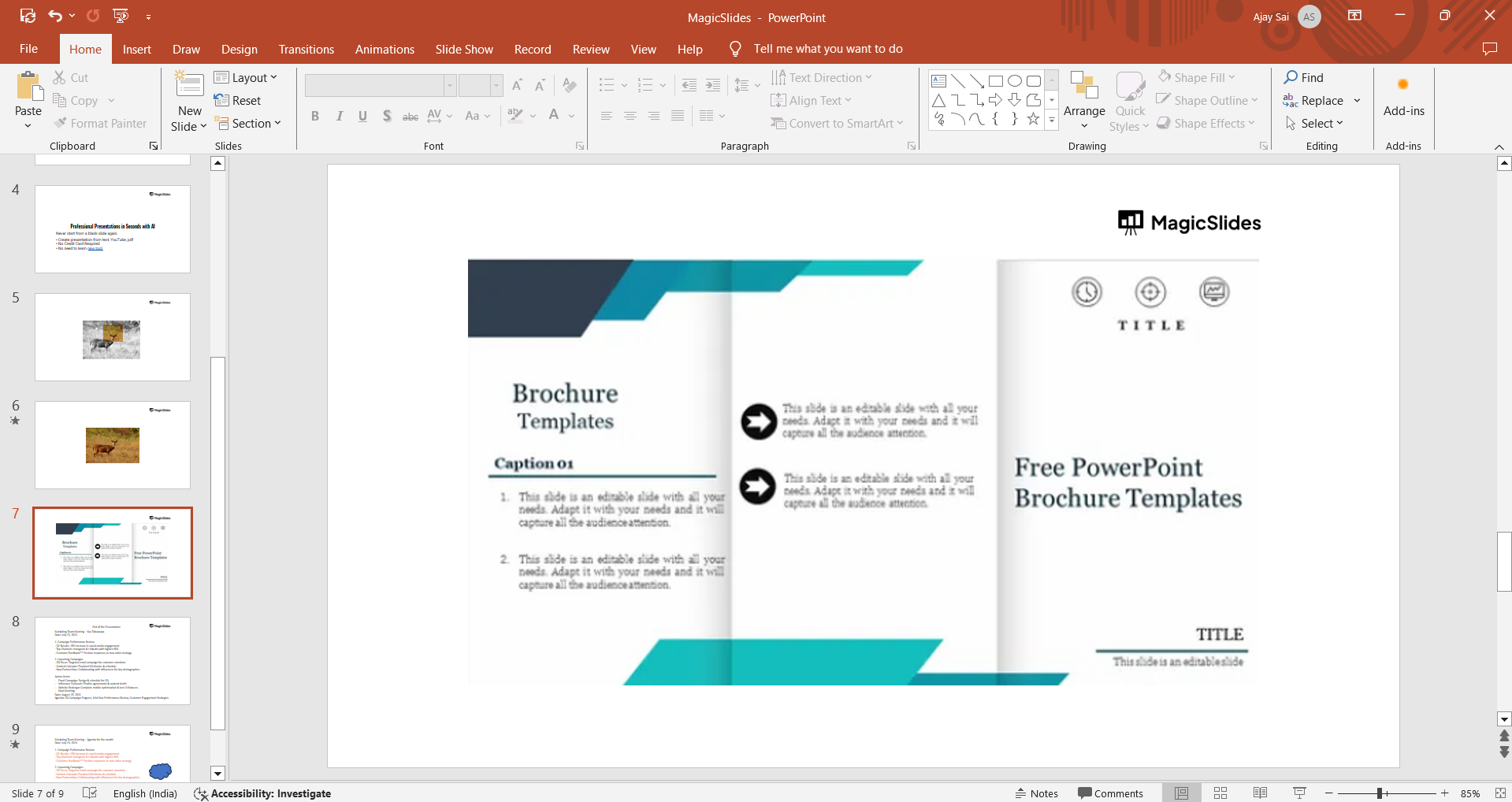The image size is (1512, 802).
Task: Toggle Normal view in status bar
Action: [x=1181, y=793]
